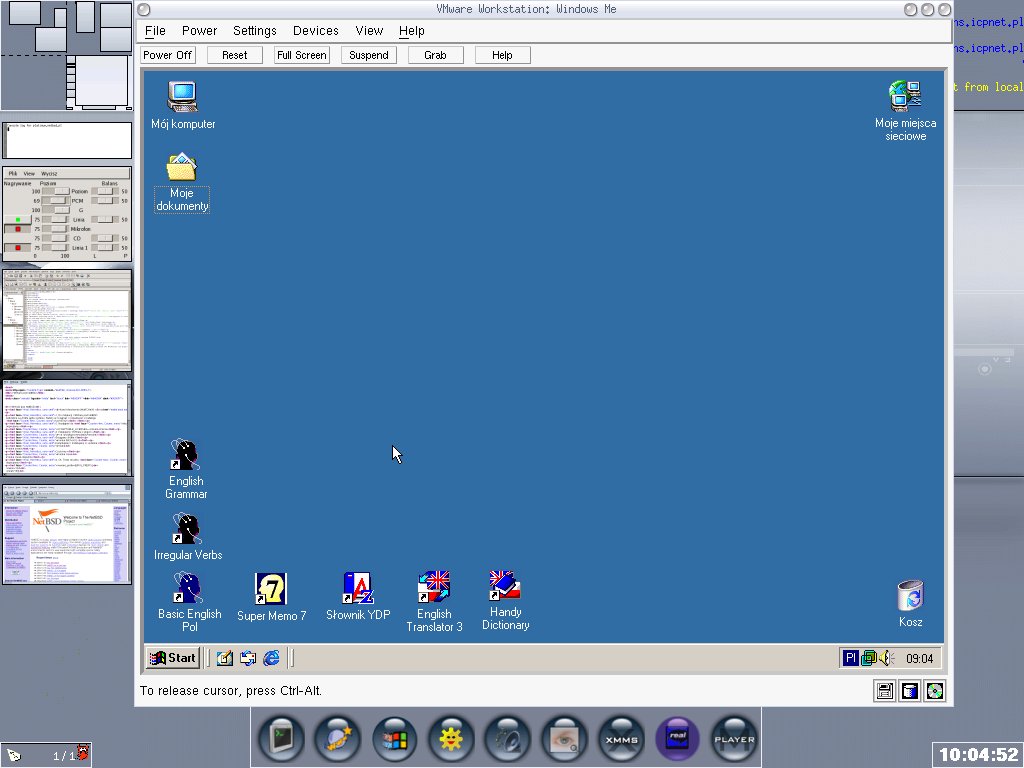Image resolution: width=1024 pixels, height=768 pixels.
Task: Select the Moje dokumenty folder icon
Action: 182,182
